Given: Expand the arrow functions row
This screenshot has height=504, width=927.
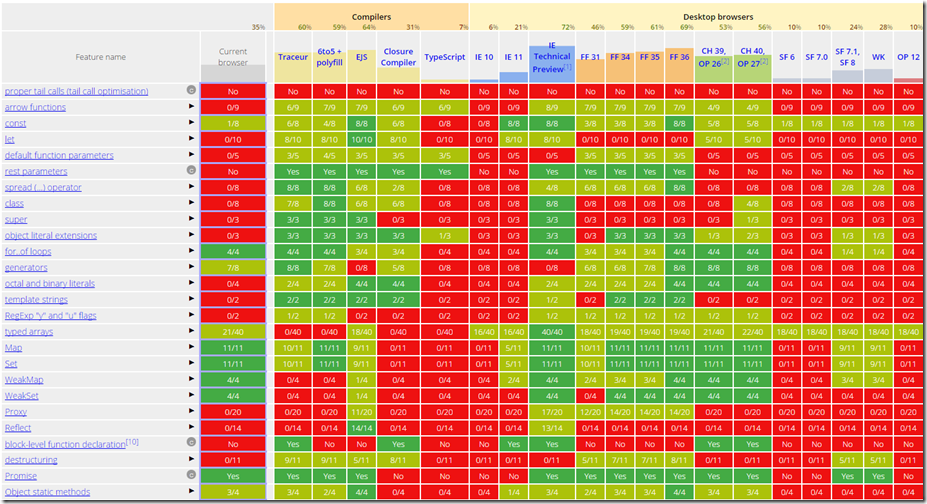Looking at the screenshot, I should pyautogui.click(x=191, y=106).
